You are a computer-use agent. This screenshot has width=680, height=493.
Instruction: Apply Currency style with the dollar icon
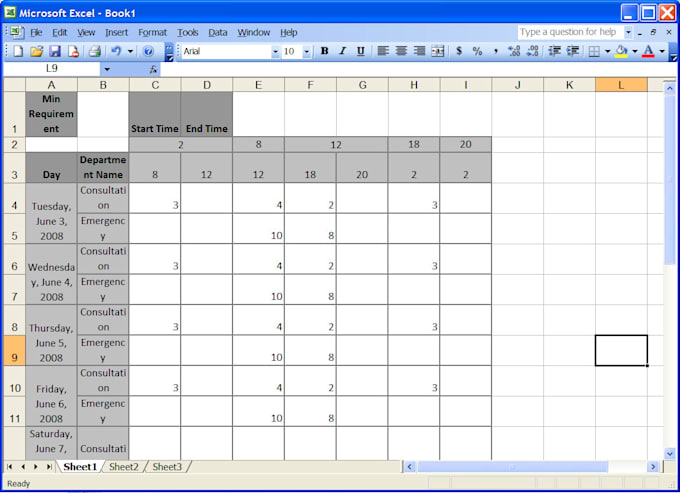point(459,51)
